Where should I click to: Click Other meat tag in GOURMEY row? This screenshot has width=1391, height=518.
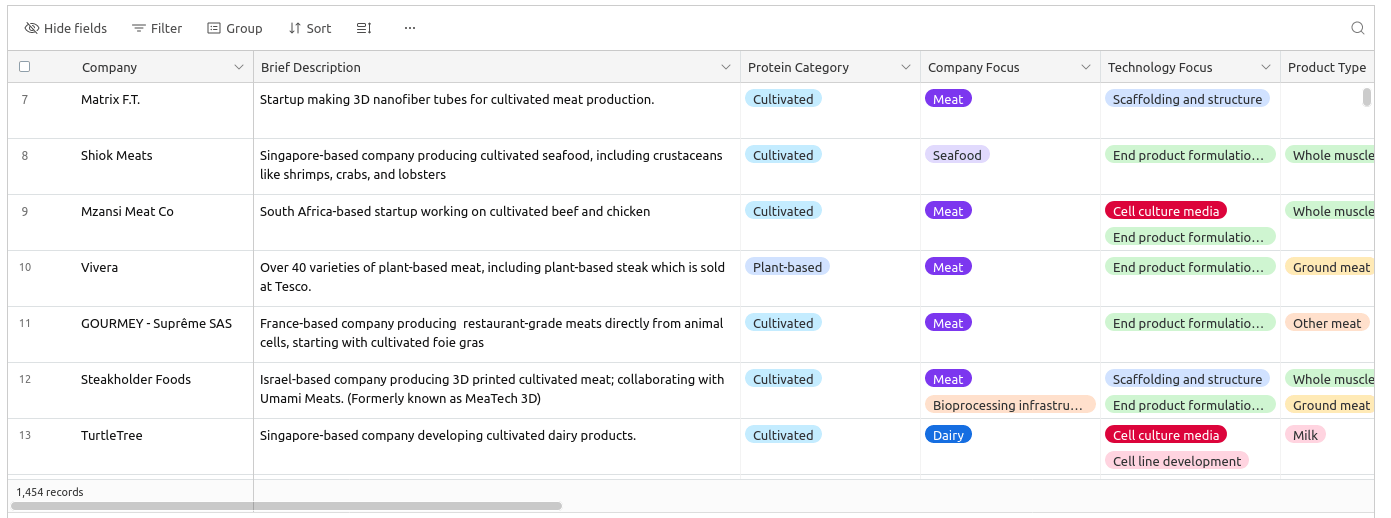tap(1327, 323)
